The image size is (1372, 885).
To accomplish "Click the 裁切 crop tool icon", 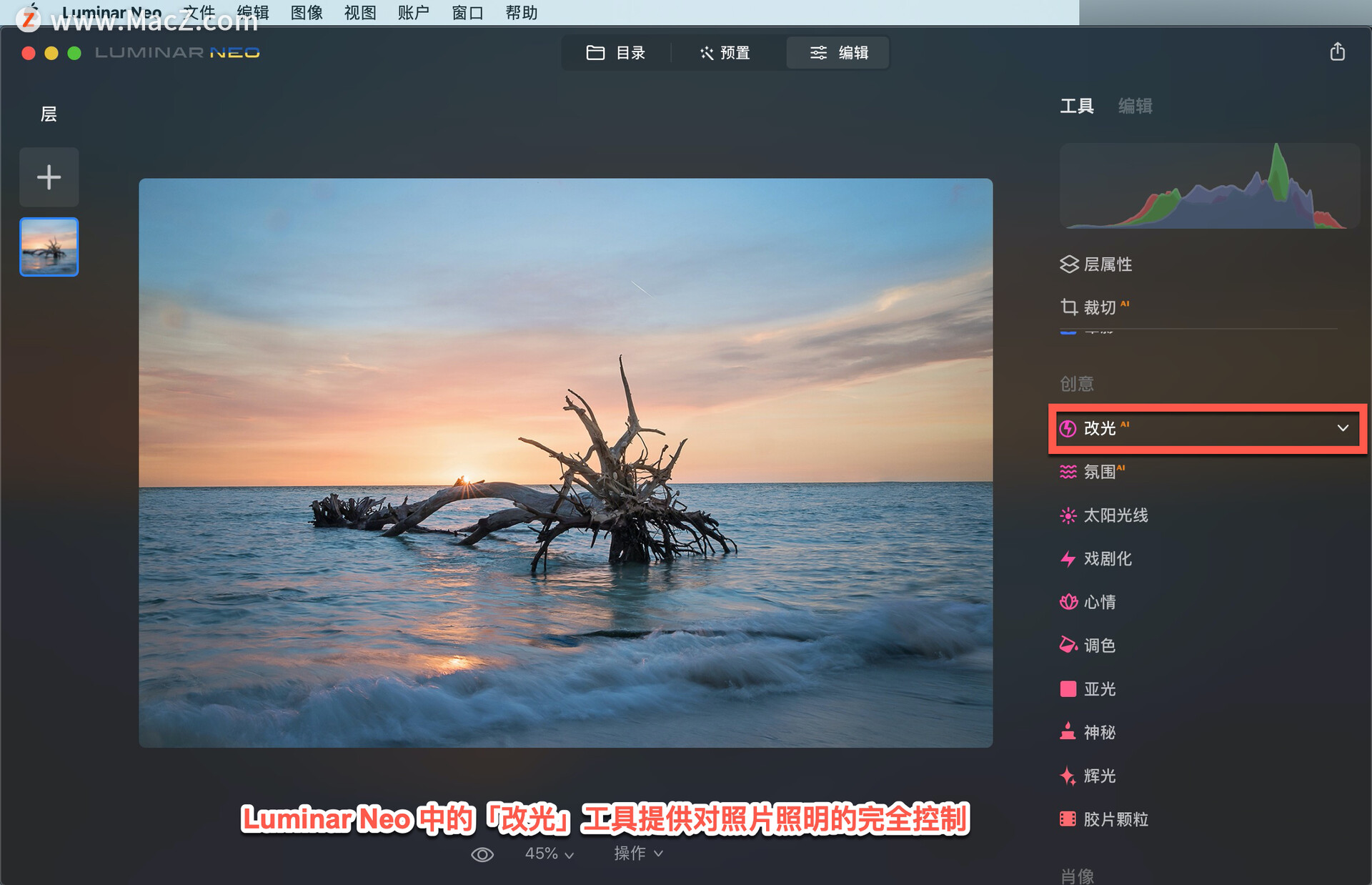I will (x=1068, y=307).
